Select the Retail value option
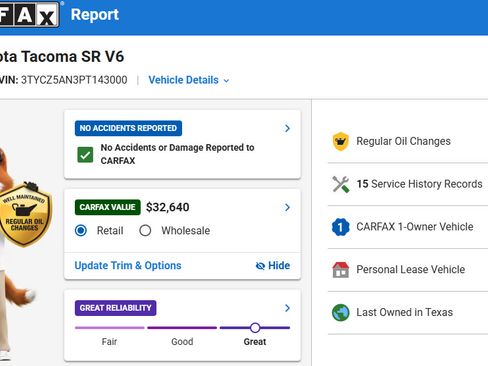 pos(81,230)
